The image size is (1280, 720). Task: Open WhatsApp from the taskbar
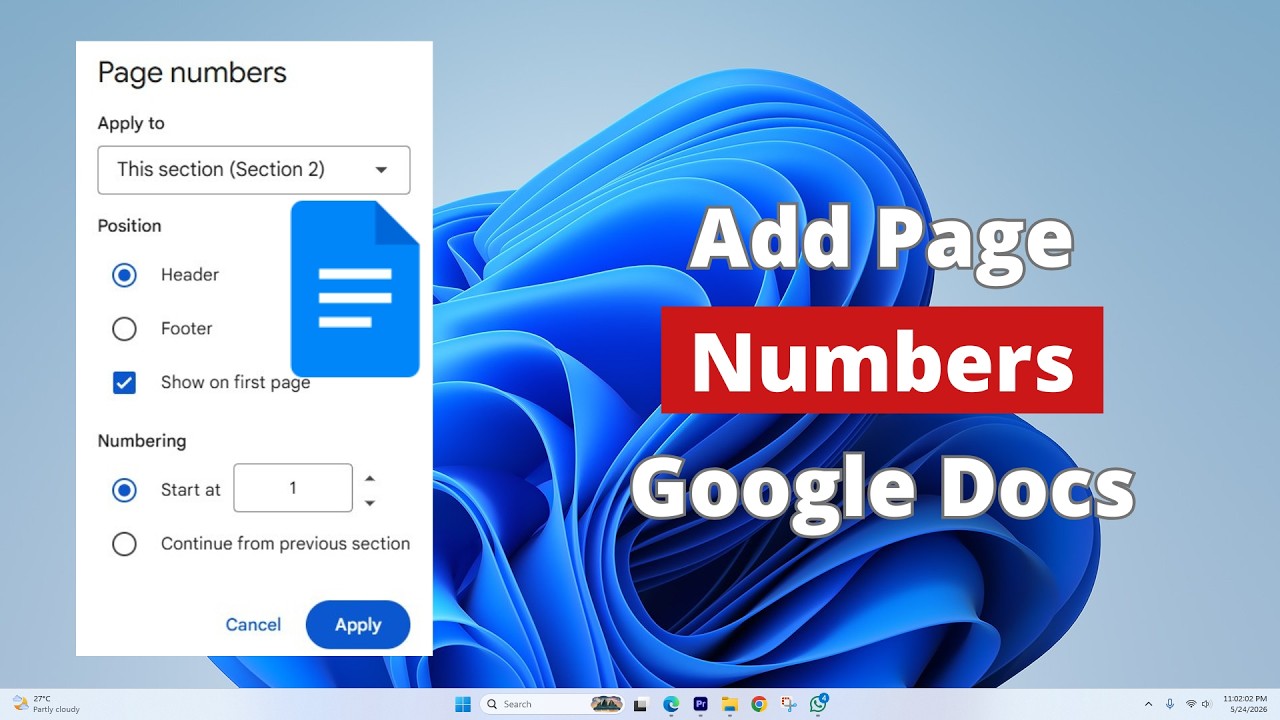(x=818, y=704)
